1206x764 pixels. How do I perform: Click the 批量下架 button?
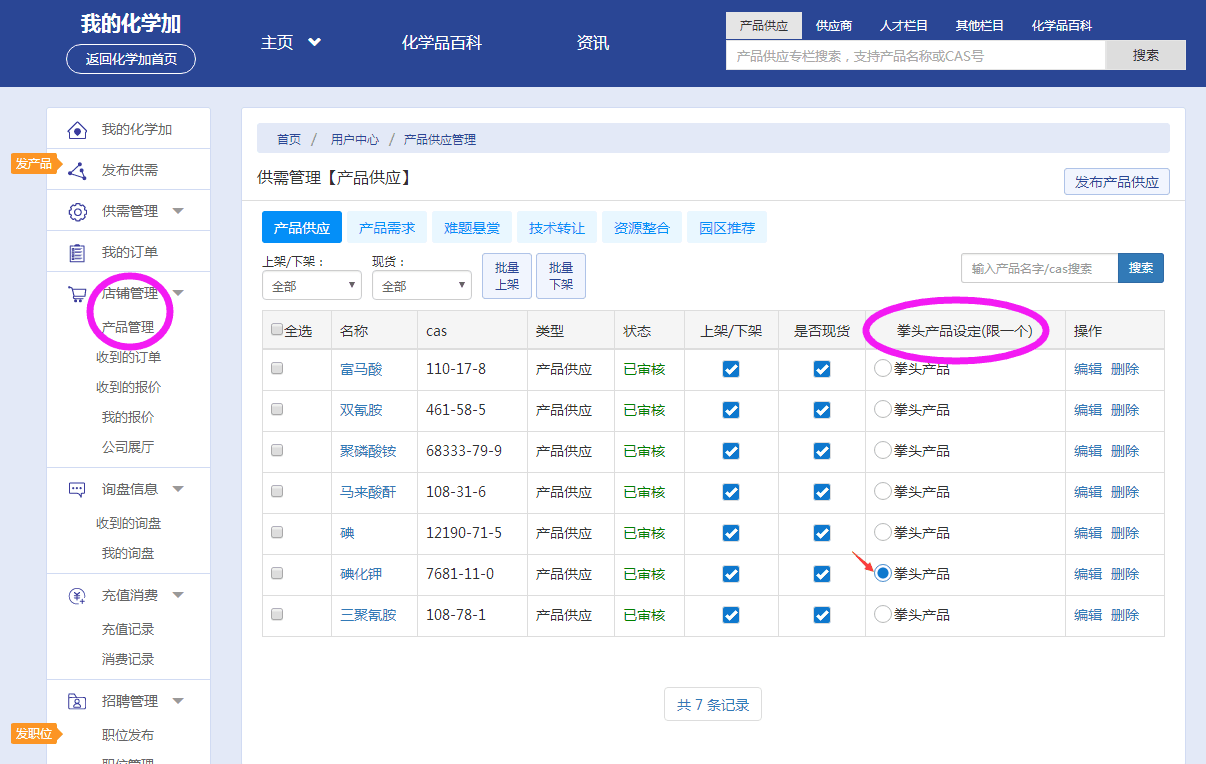point(561,276)
